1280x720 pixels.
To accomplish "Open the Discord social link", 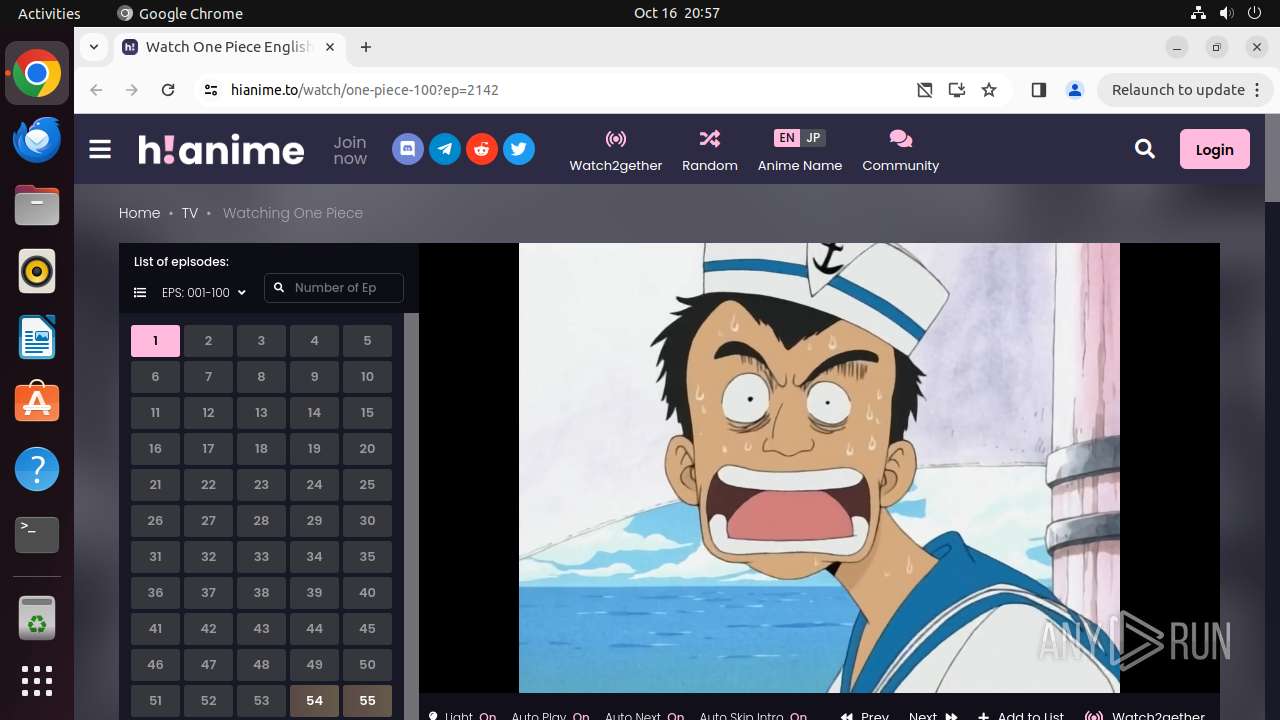I will tap(407, 150).
